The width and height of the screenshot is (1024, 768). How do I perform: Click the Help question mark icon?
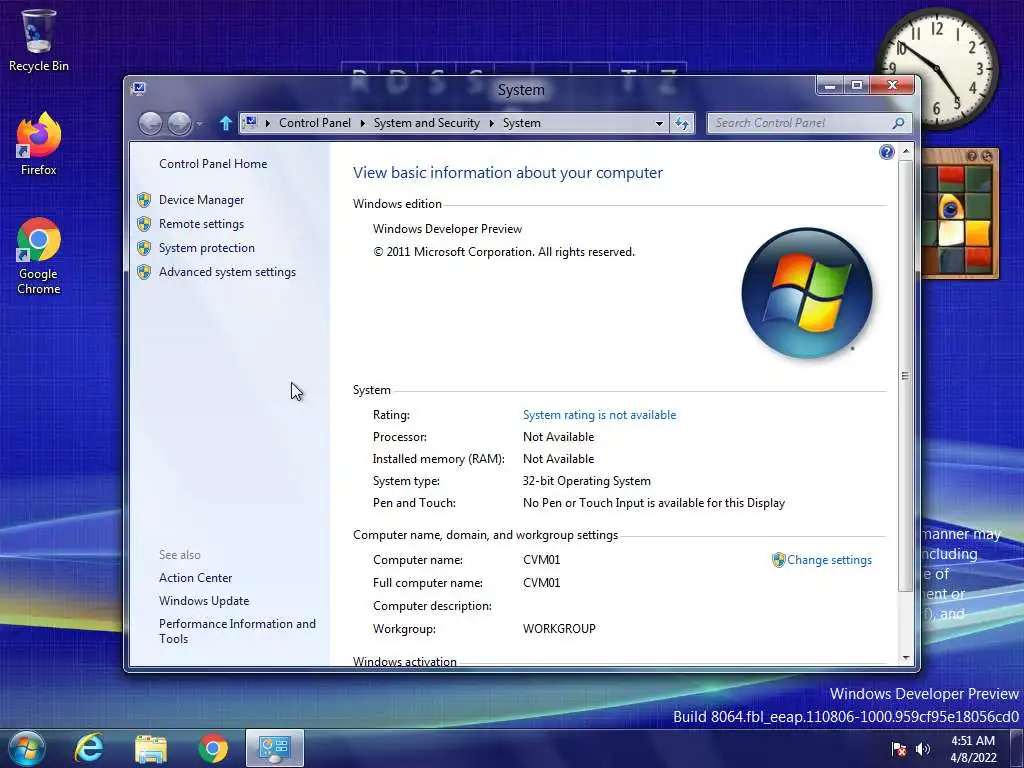(x=886, y=152)
